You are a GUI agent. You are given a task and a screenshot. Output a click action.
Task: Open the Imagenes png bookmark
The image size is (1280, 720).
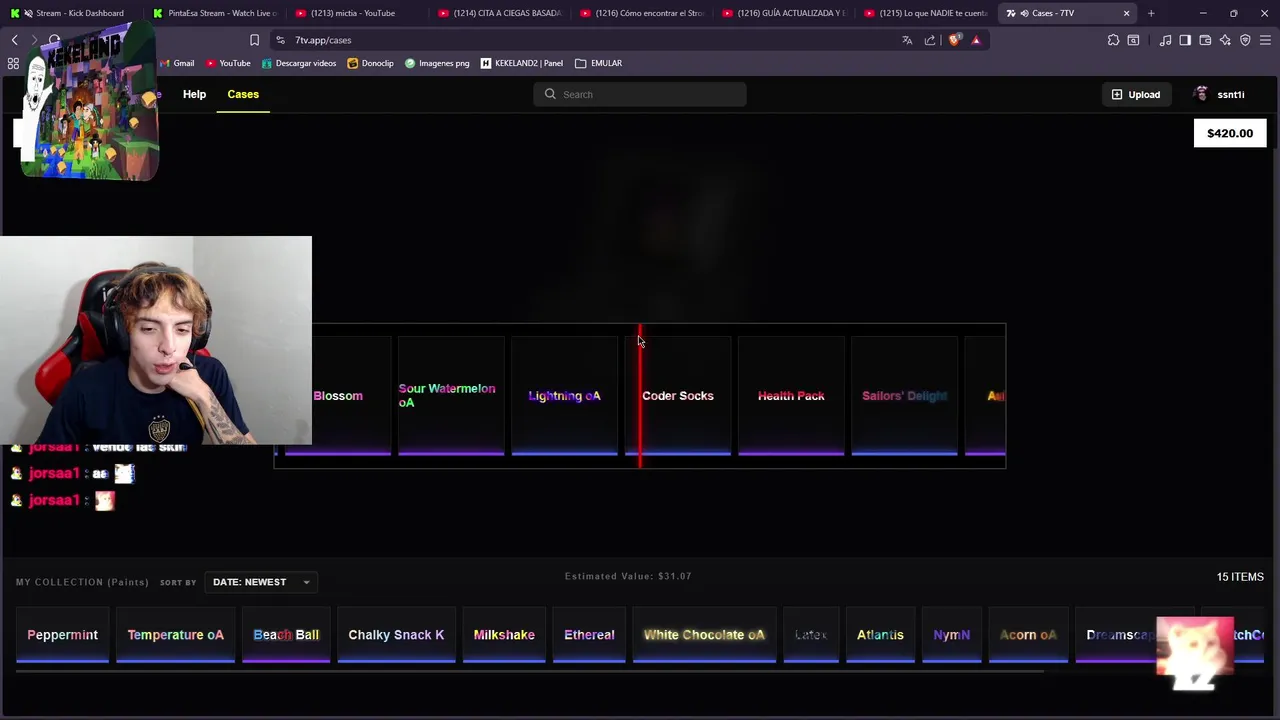click(437, 63)
